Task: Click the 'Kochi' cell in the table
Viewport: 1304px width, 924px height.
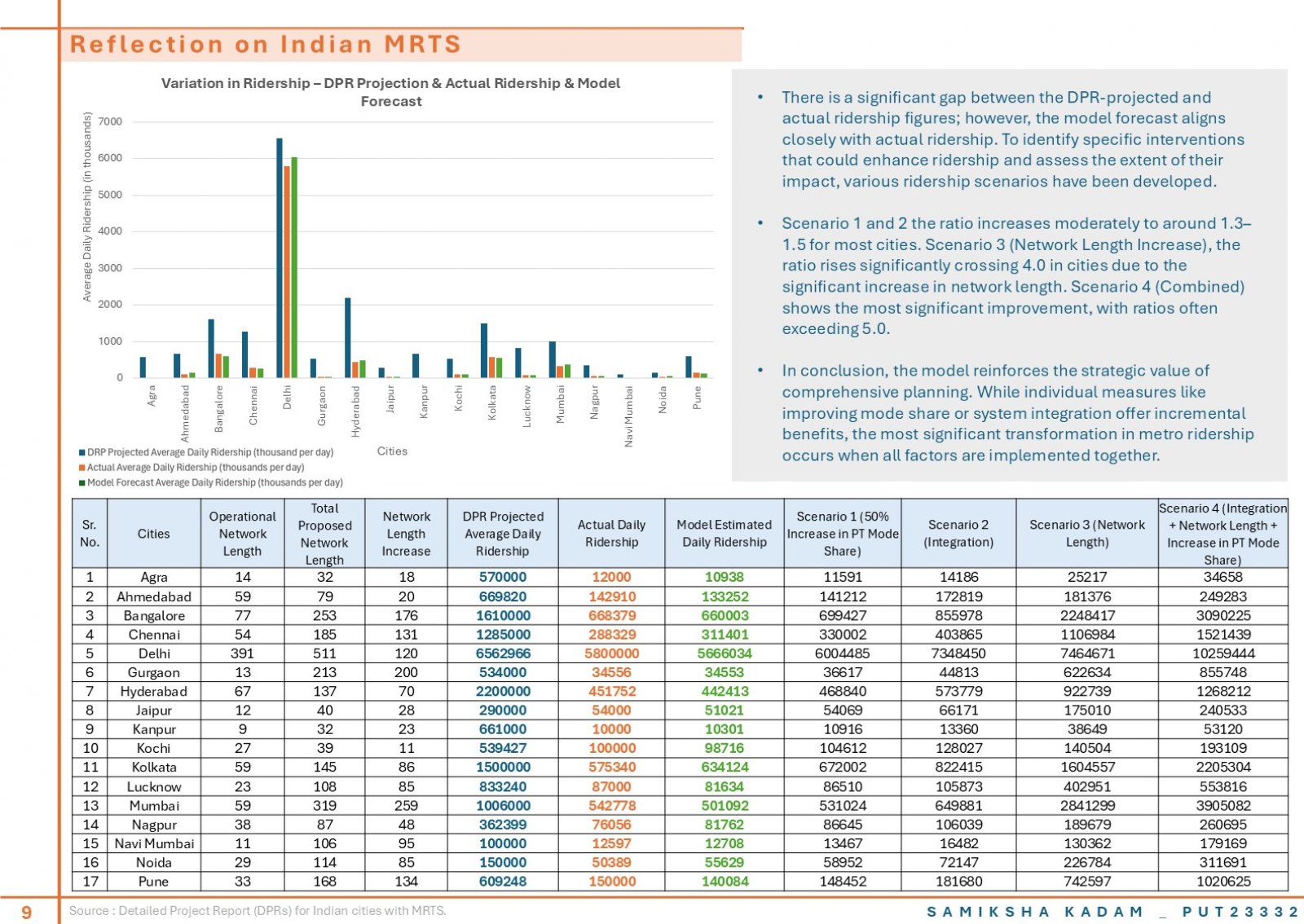Action: point(154,748)
